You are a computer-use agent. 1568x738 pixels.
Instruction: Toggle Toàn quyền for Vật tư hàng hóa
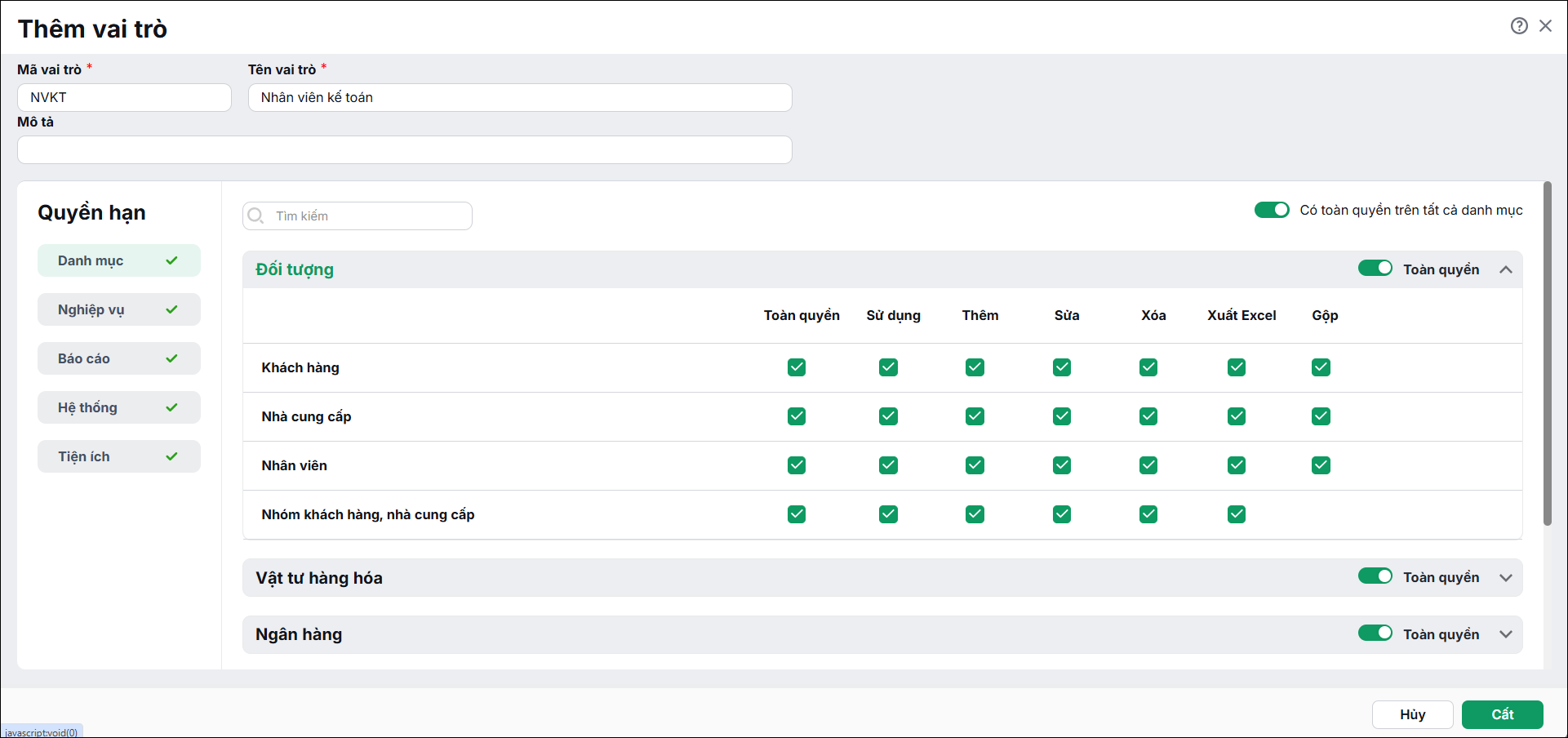[x=1375, y=576]
